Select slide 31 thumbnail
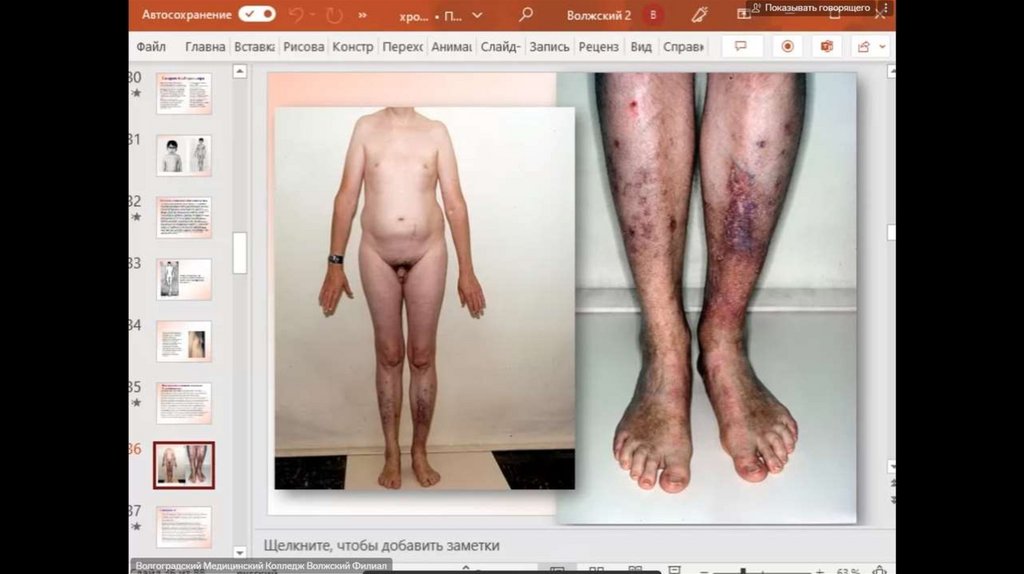Screen dimensions: 1024x574 (x=184, y=155)
